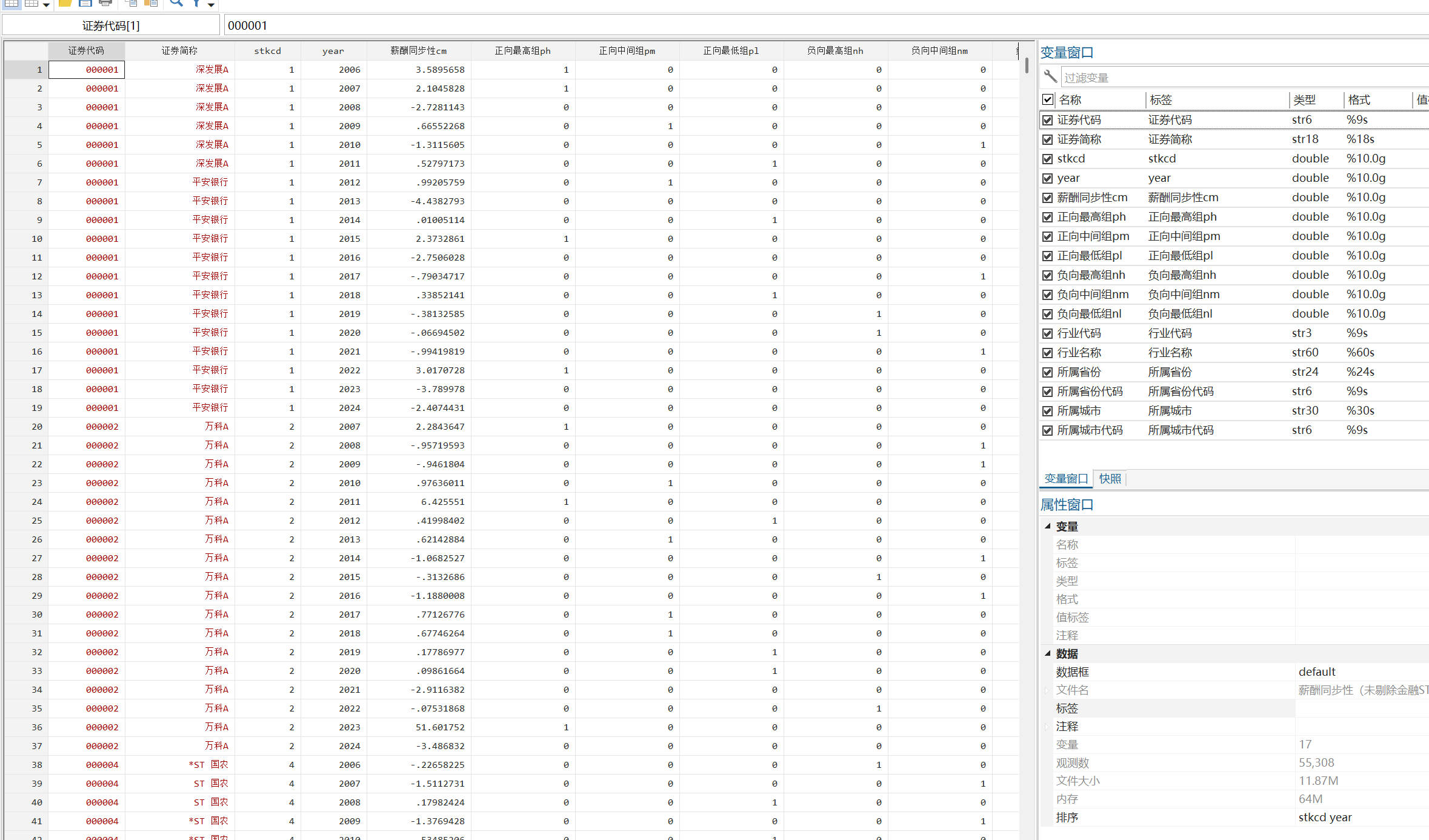1429x840 pixels.
Task: Open the dropdown arrow next to filter icon
Action: 211,4
